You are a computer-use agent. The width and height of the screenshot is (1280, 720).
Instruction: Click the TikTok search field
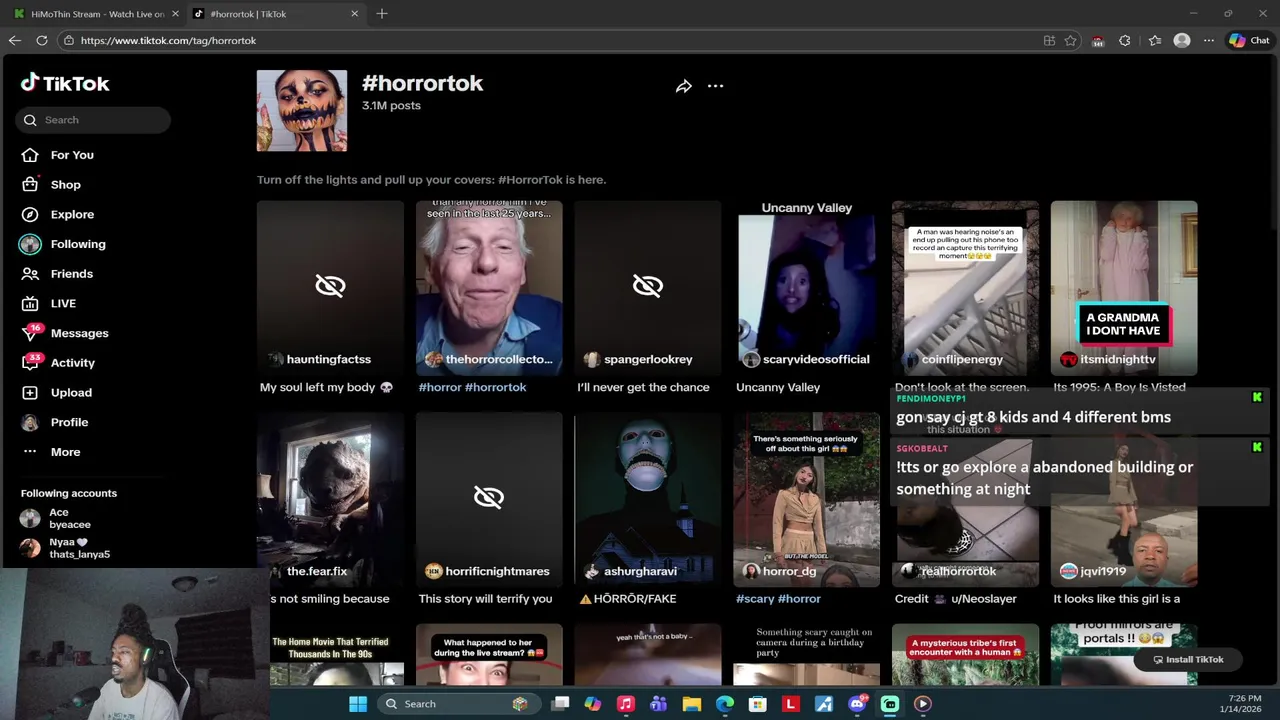(93, 120)
